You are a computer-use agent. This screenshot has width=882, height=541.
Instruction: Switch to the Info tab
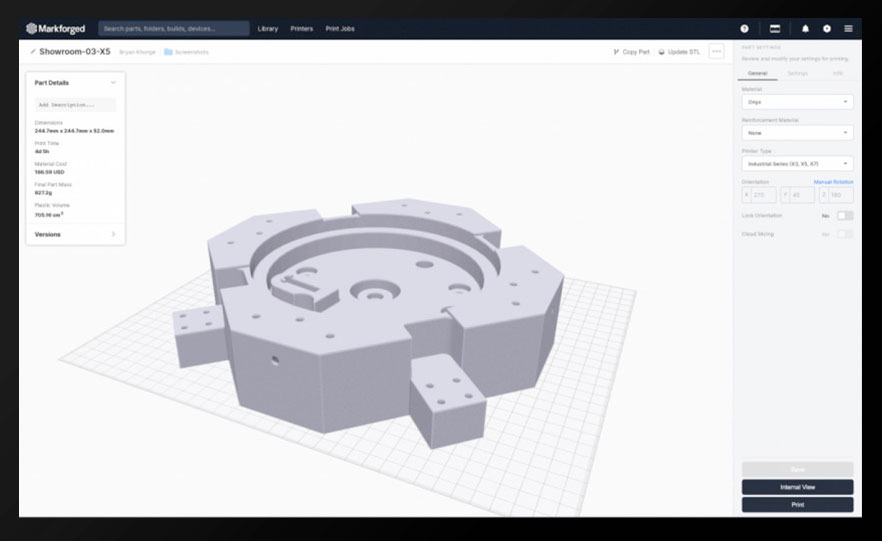tap(837, 73)
